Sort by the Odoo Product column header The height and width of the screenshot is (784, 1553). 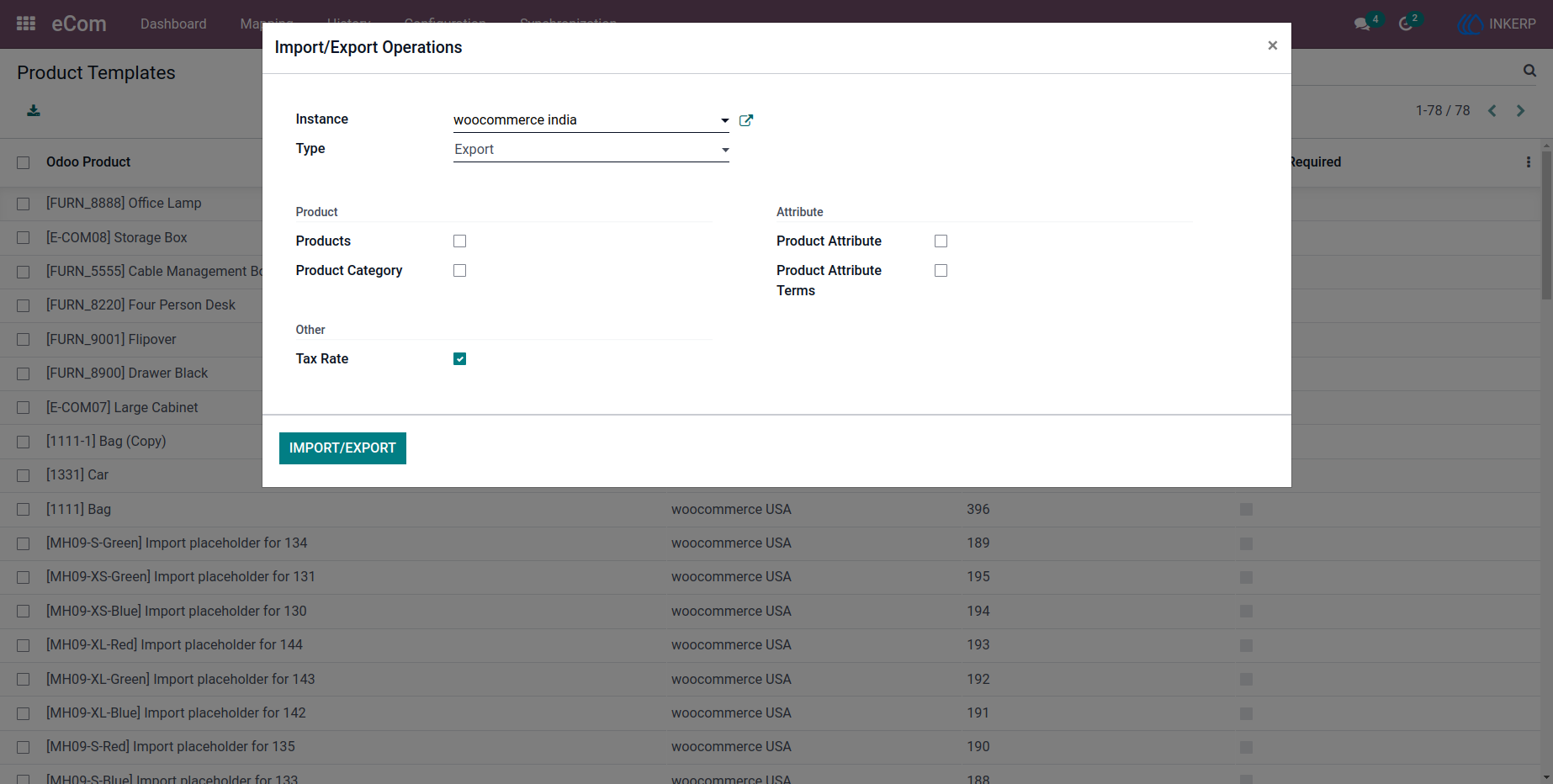[88, 162]
